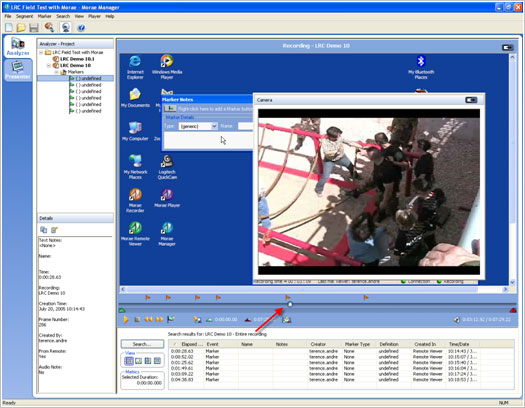Click the edit notes icon in Details
The height and width of the screenshot is (408, 525).
pos(54,230)
